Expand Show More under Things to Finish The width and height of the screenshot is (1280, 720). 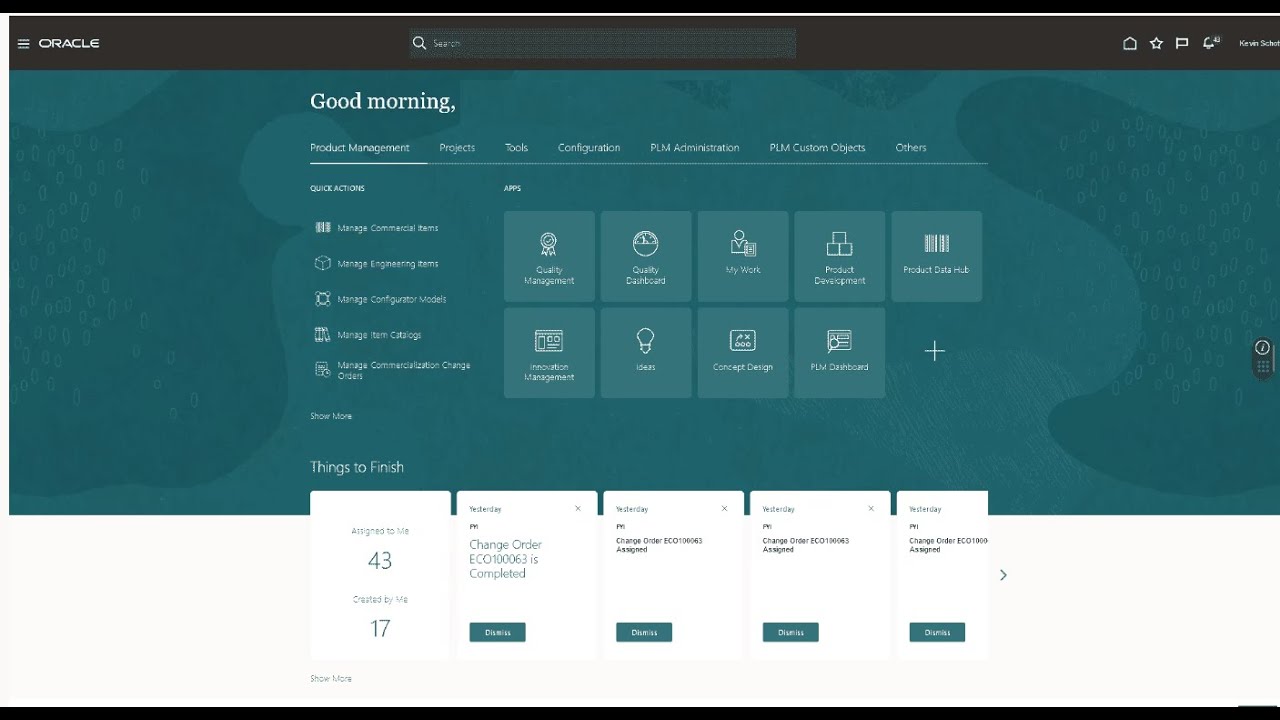tap(331, 679)
